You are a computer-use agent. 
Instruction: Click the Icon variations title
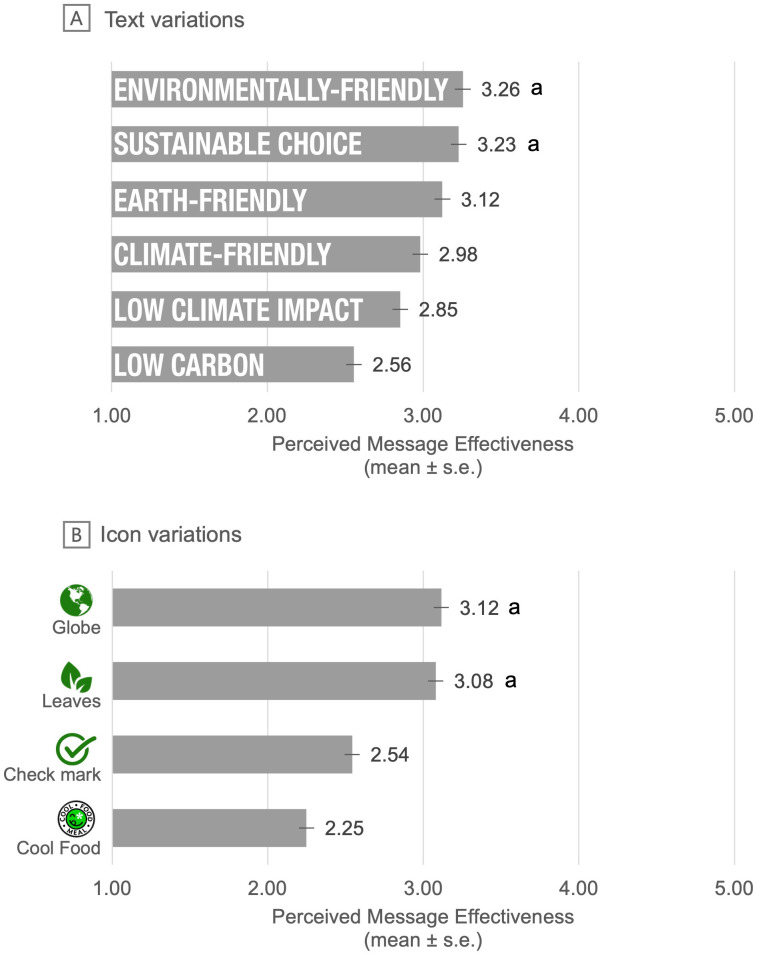point(171,534)
